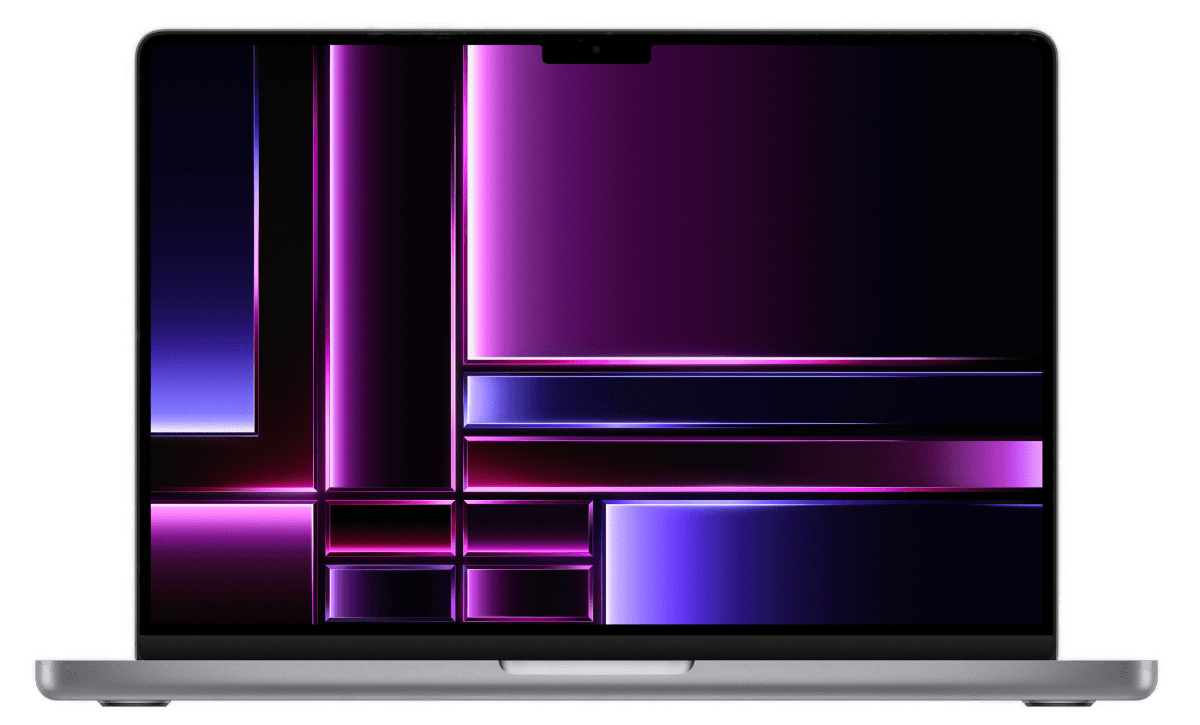The height and width of the screenshot is (725, 1200).
Task: Click the silver lid-opening indent on the laptop base
Action: [x=598, y=666]
